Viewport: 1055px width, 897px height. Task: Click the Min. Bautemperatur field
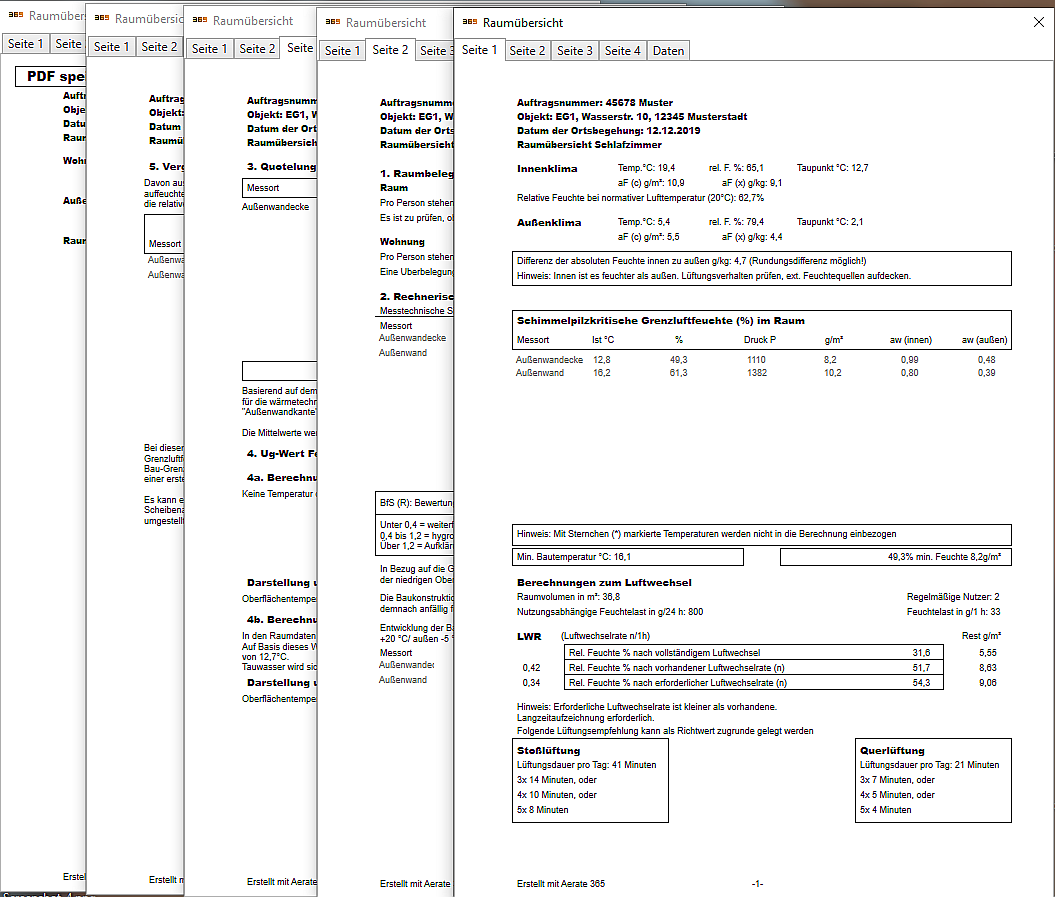627,557
